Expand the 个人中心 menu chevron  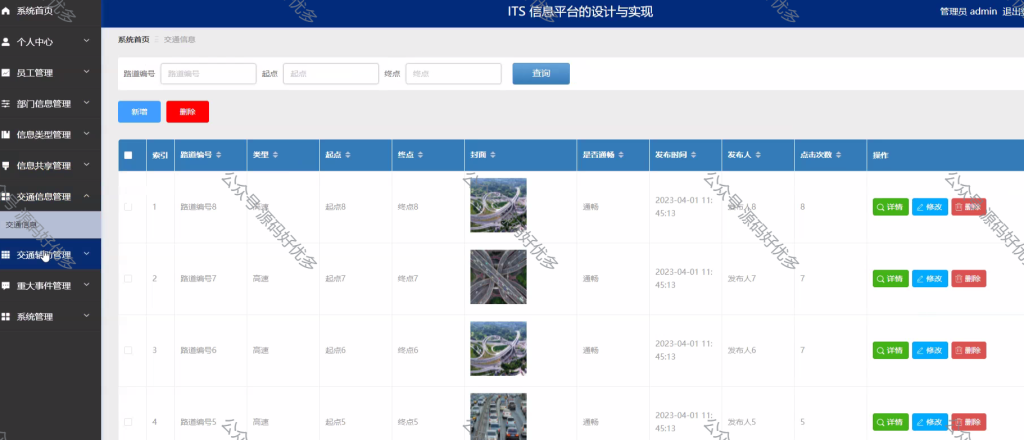87,41
